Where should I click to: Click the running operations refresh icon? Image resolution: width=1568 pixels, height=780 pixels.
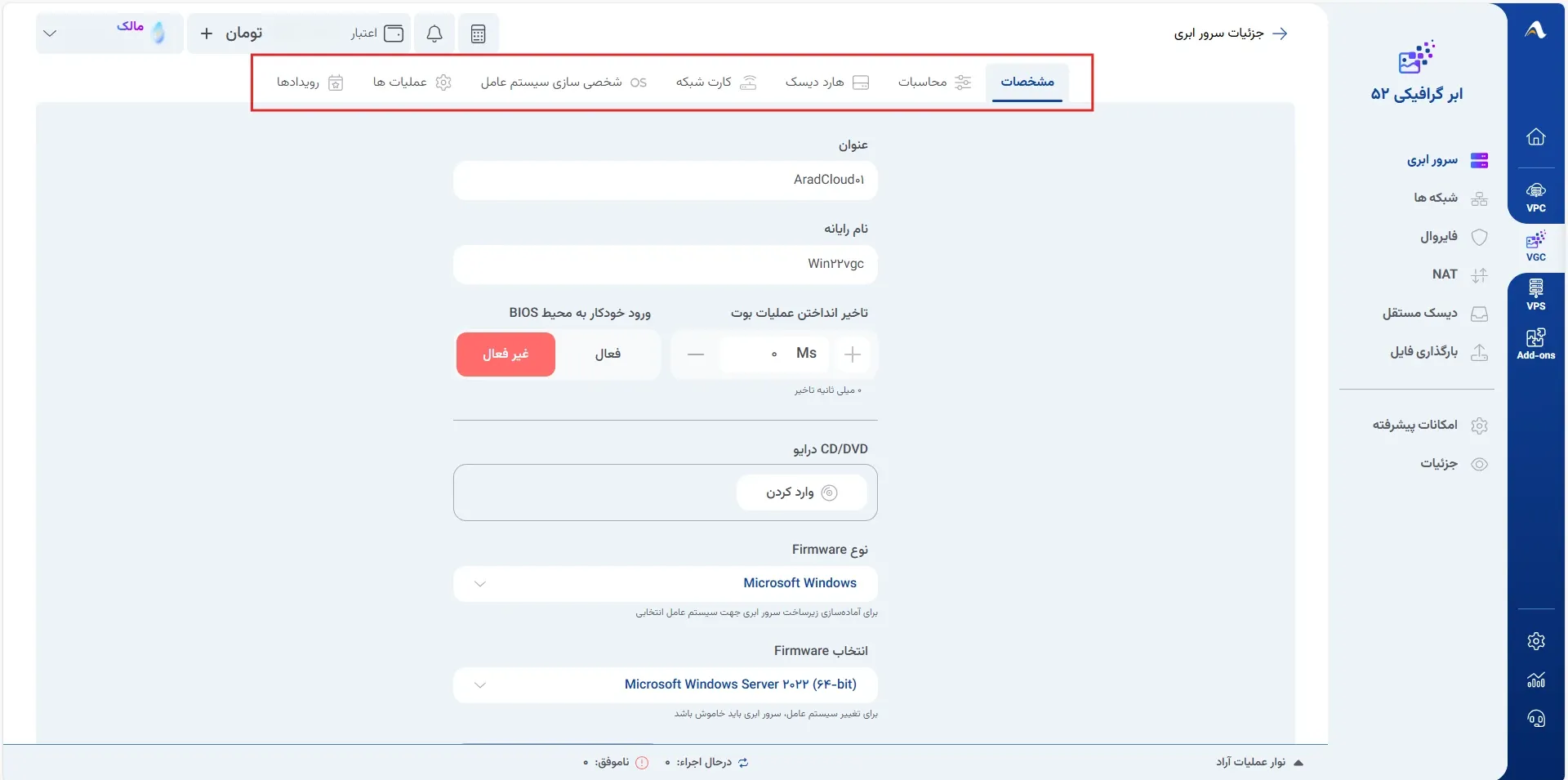click(x=743, y=763)
